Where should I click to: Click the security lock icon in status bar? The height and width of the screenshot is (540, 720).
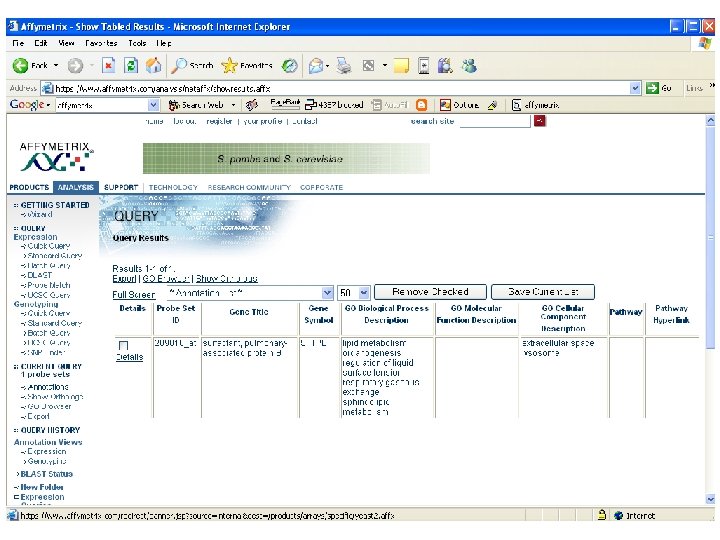pyautogui.click(x=602, y=515)
